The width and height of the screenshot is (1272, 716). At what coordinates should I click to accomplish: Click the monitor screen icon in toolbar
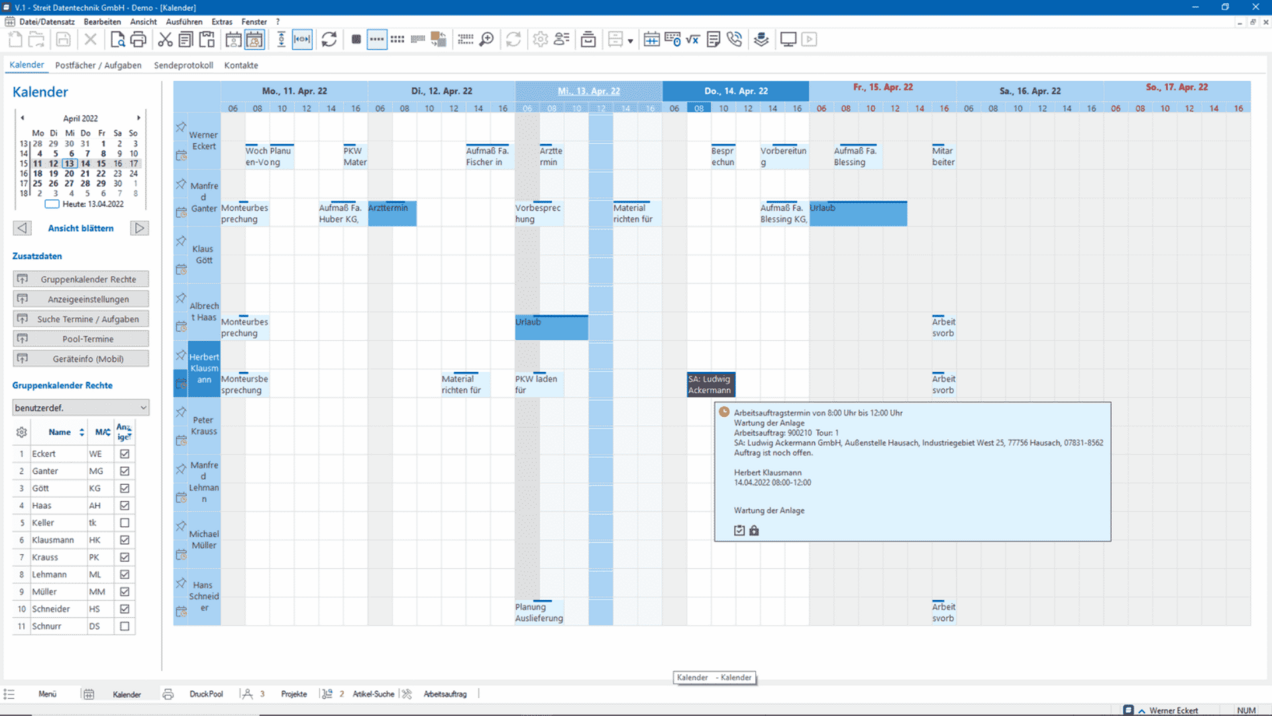[788, 40]
